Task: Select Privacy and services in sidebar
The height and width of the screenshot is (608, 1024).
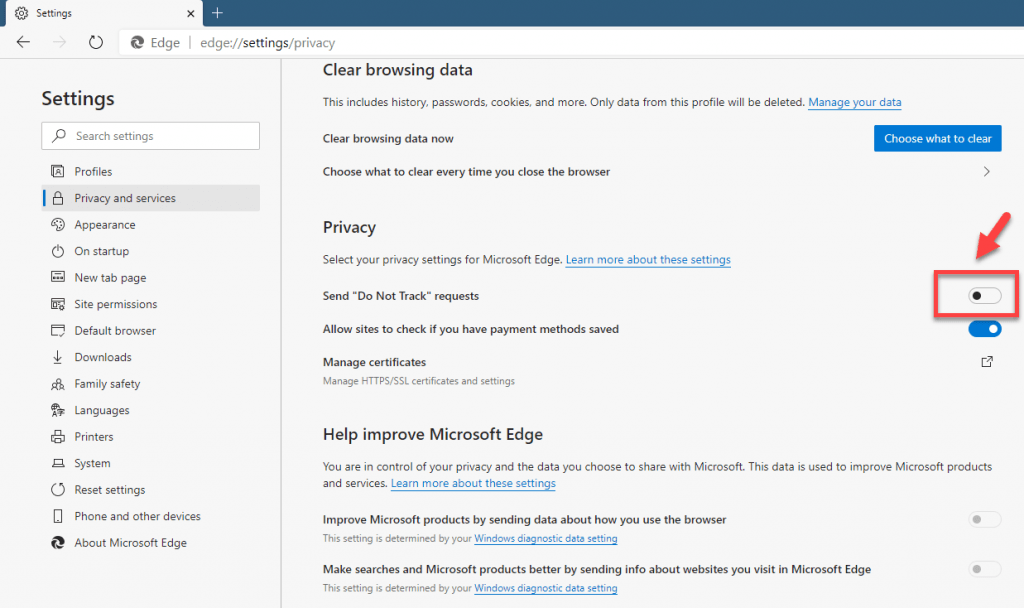Action: (126, 197)
